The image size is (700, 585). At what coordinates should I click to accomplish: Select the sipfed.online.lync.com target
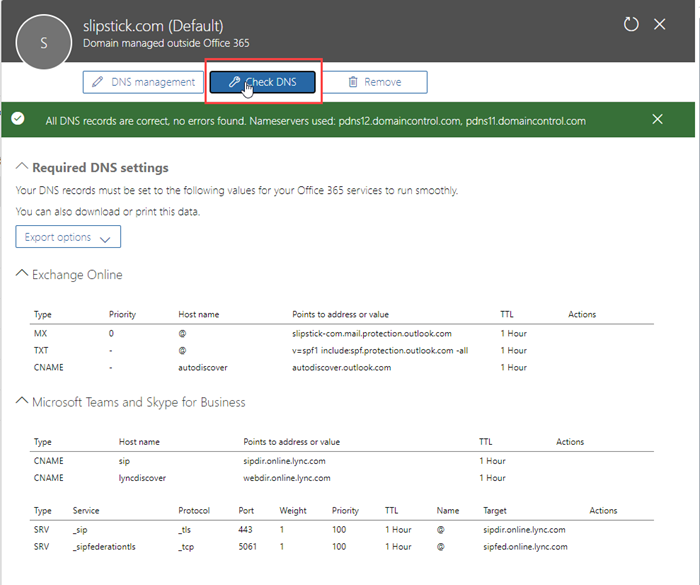coord(525,547)
